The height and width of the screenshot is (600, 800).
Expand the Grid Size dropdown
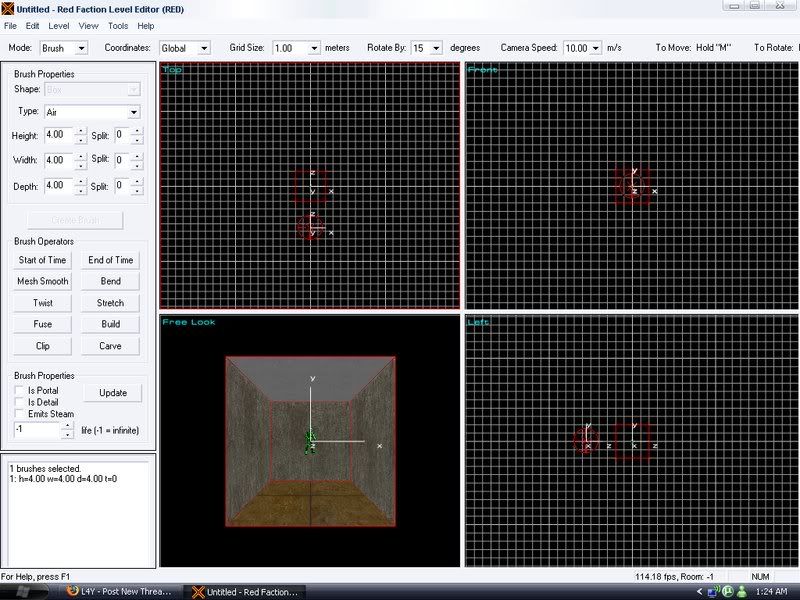pyautogui.click(x=314, y=48)
